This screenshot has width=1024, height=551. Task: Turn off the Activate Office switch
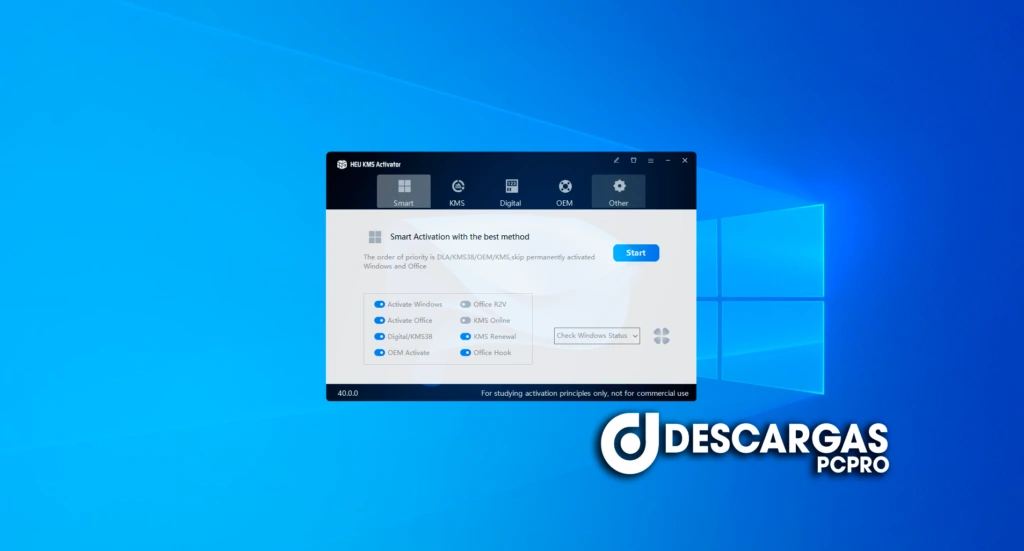(380, 320)
